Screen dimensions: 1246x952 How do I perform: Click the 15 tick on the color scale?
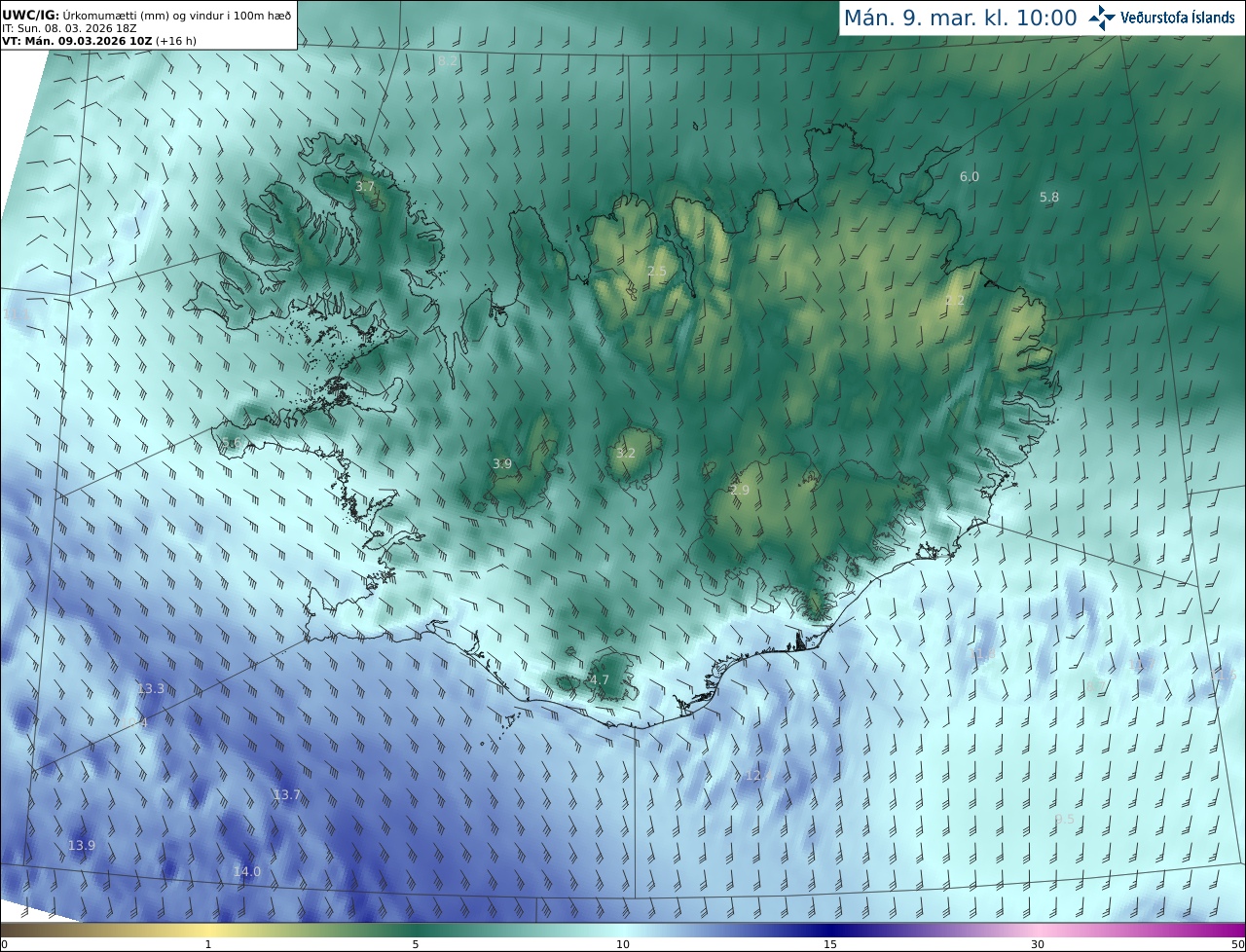tap(830, 944)
